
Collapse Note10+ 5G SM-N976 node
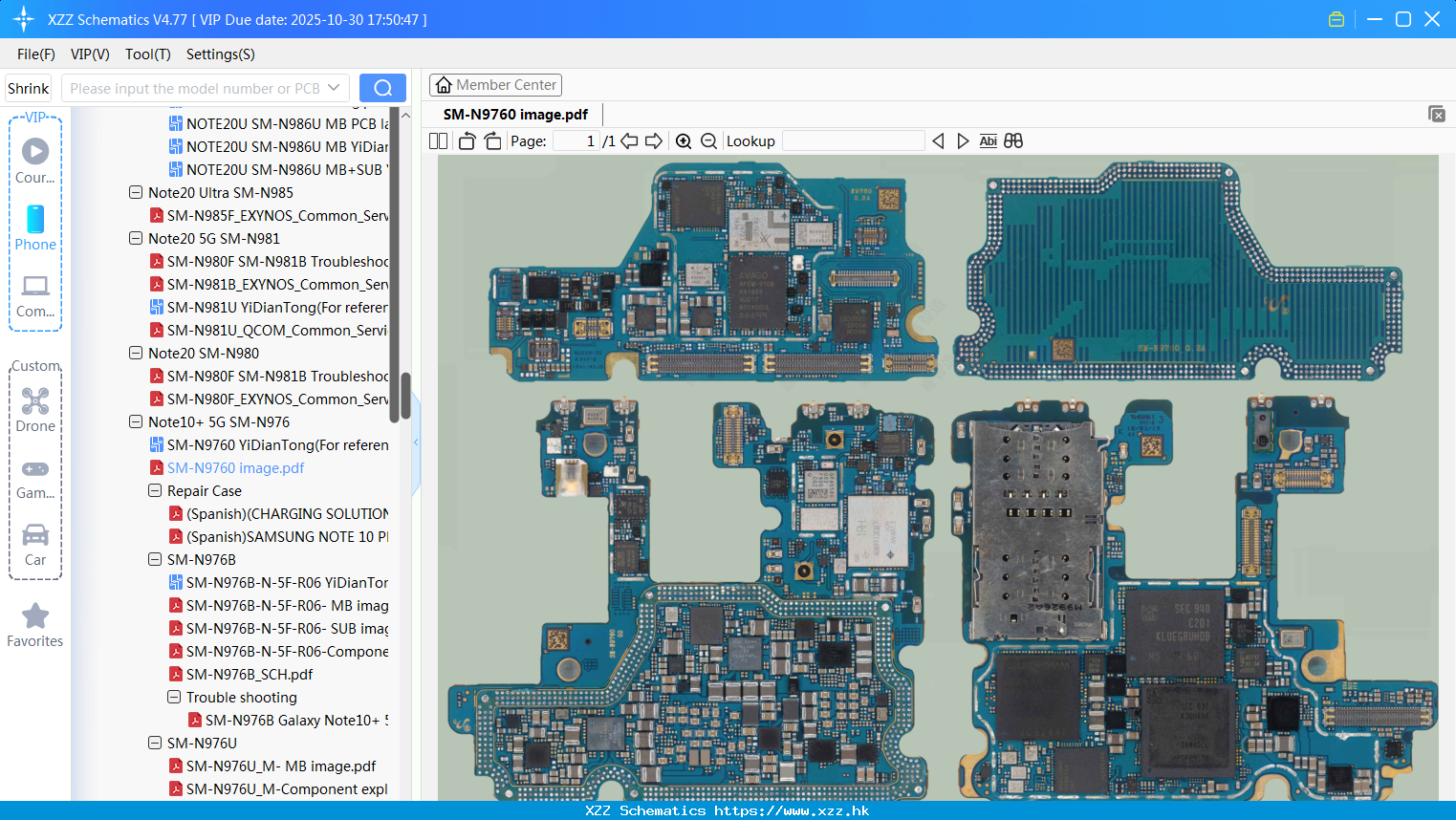coord(136,421)
